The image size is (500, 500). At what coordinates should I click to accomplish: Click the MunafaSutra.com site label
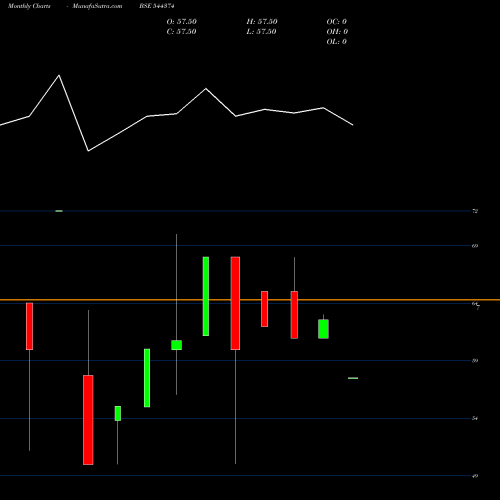click(97, 6)
